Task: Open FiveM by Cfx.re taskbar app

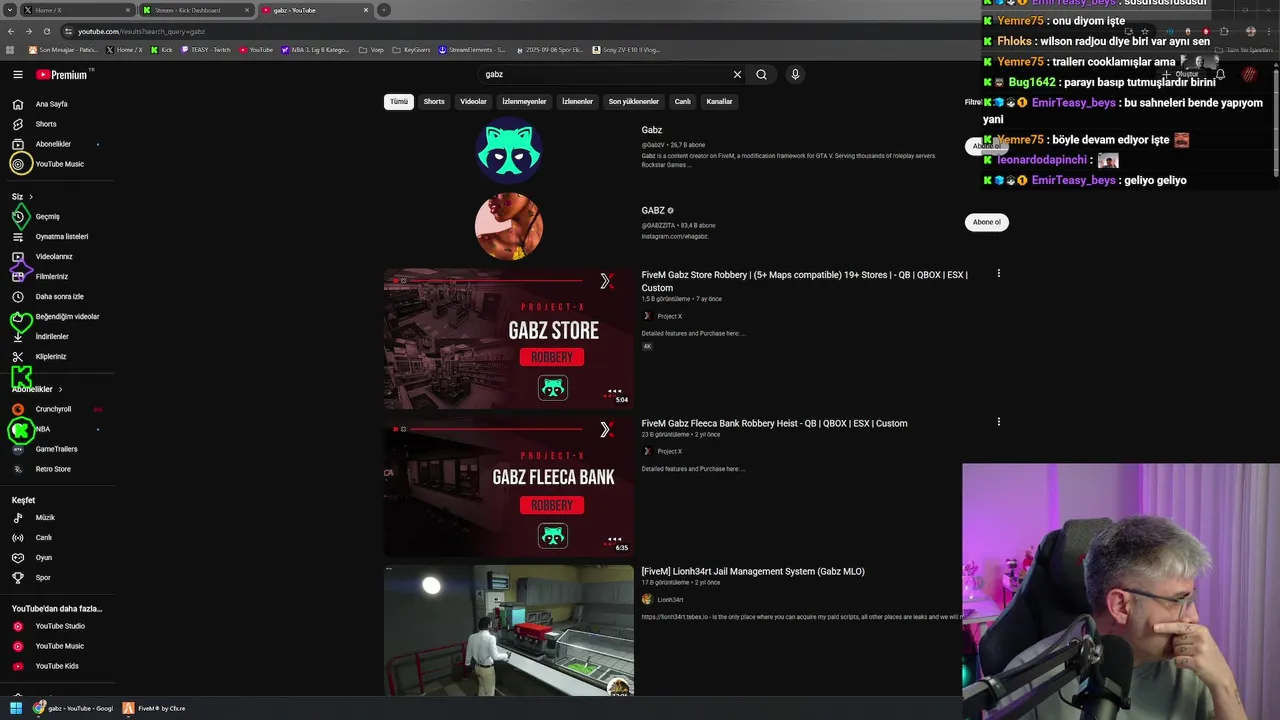Action: tap(154, 708)
